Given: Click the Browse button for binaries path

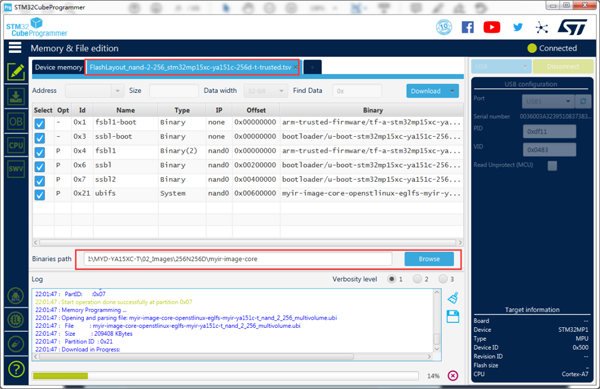Looking at the screenshot, I should (429, 259).
